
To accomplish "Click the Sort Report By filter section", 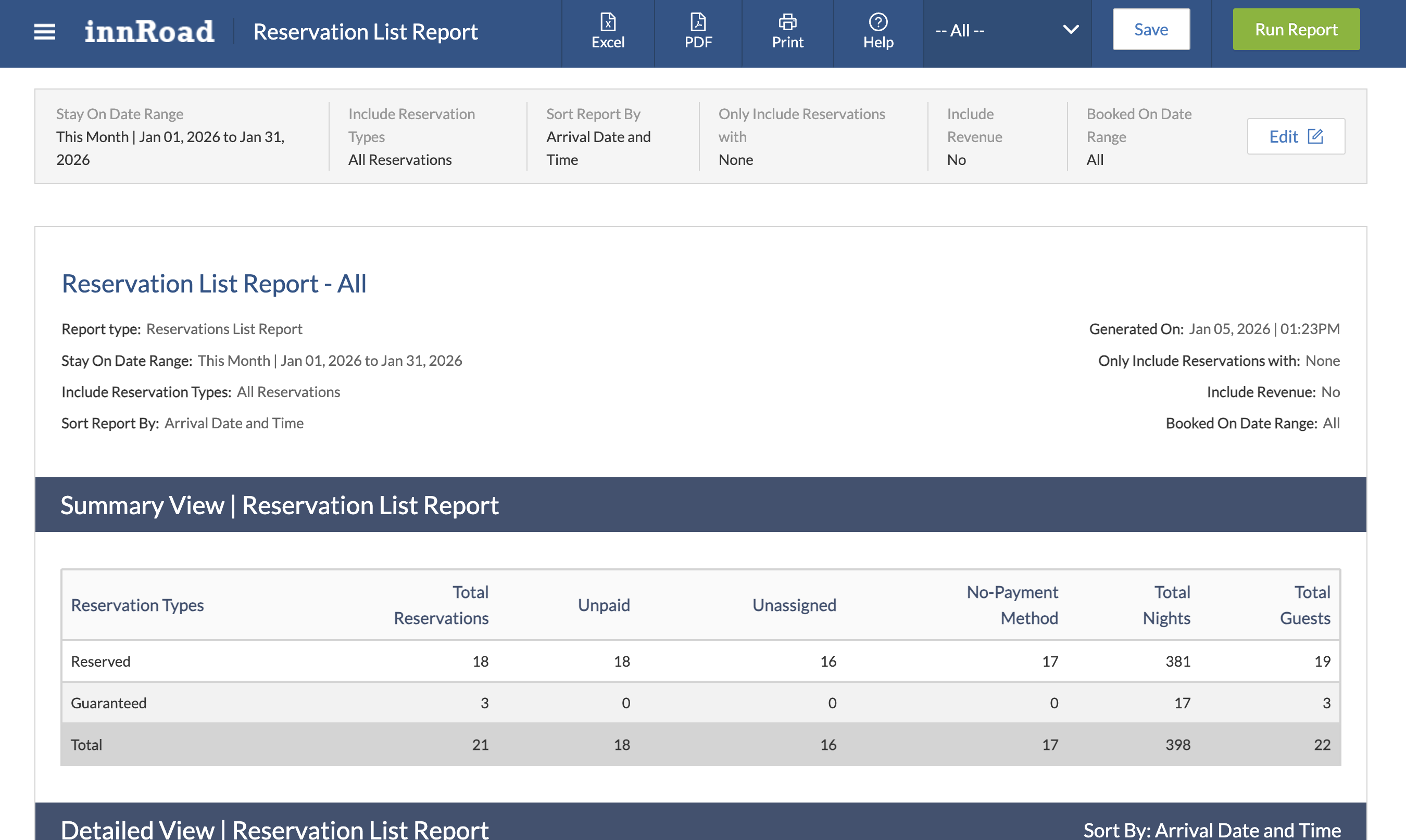I will (599, 136).
